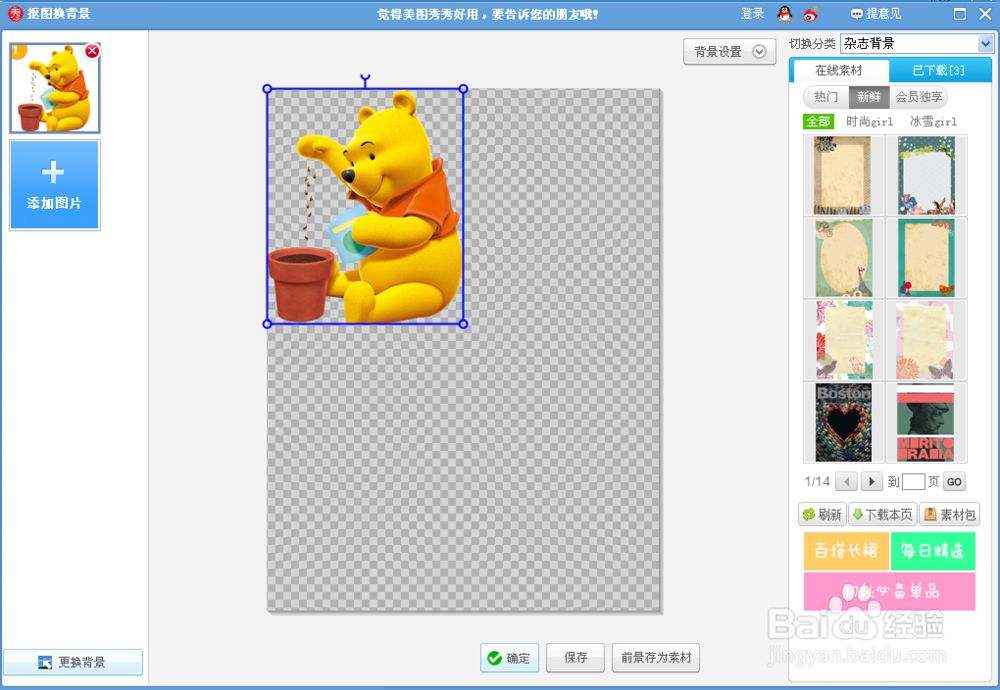Click the bottom-right selection corner handle

pyautogui.click(x=464, y=324)
